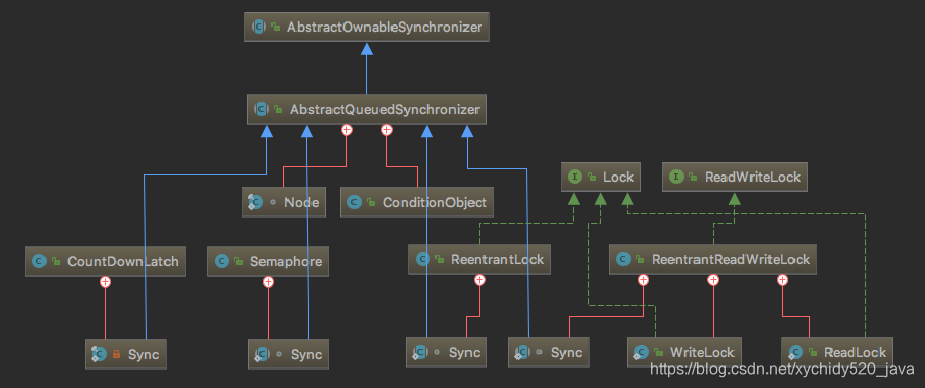Select the WriteLock class label

click(x=702, y=353)
